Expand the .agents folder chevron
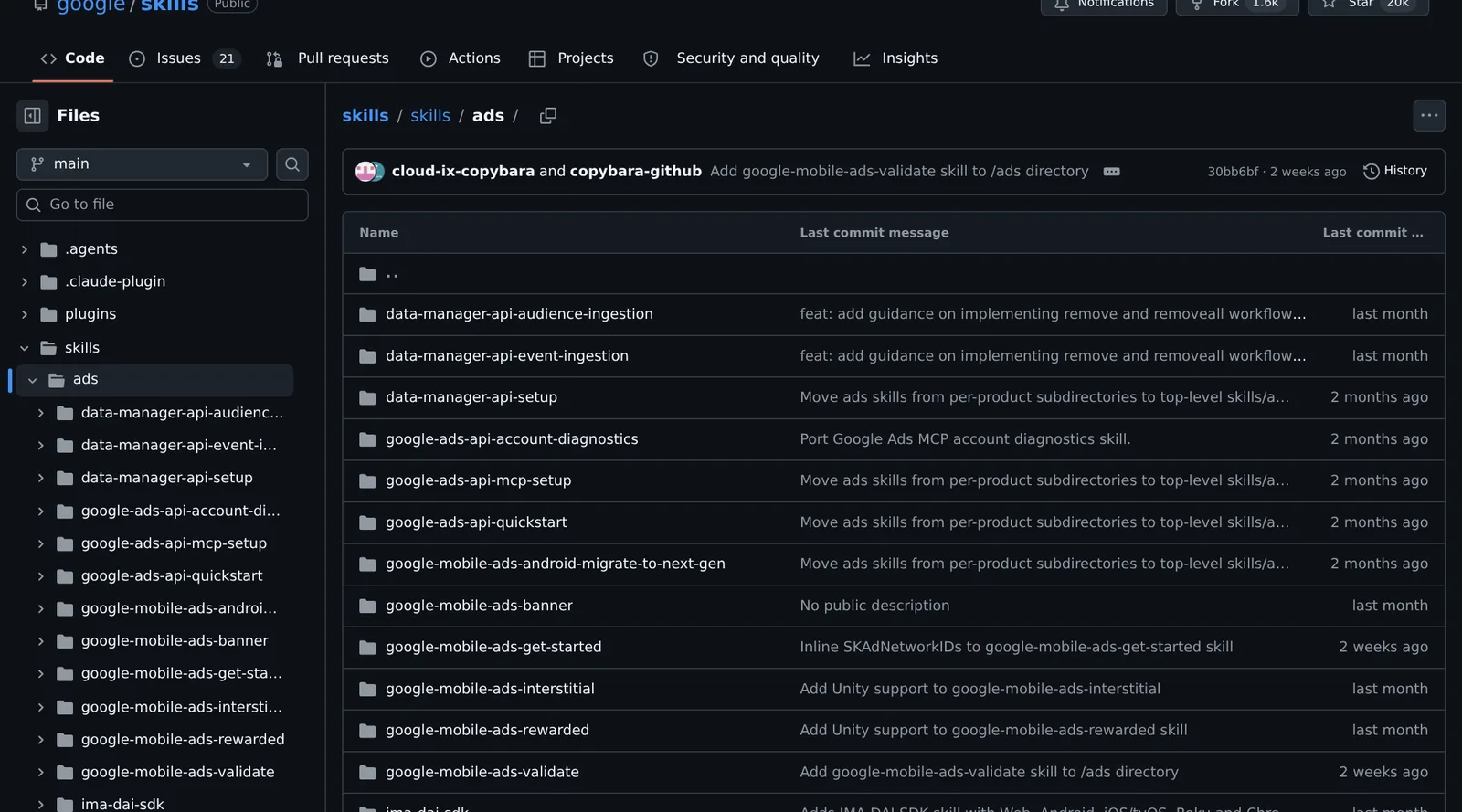The width and height of the screenshot is (1462, 812). (25, 249)
